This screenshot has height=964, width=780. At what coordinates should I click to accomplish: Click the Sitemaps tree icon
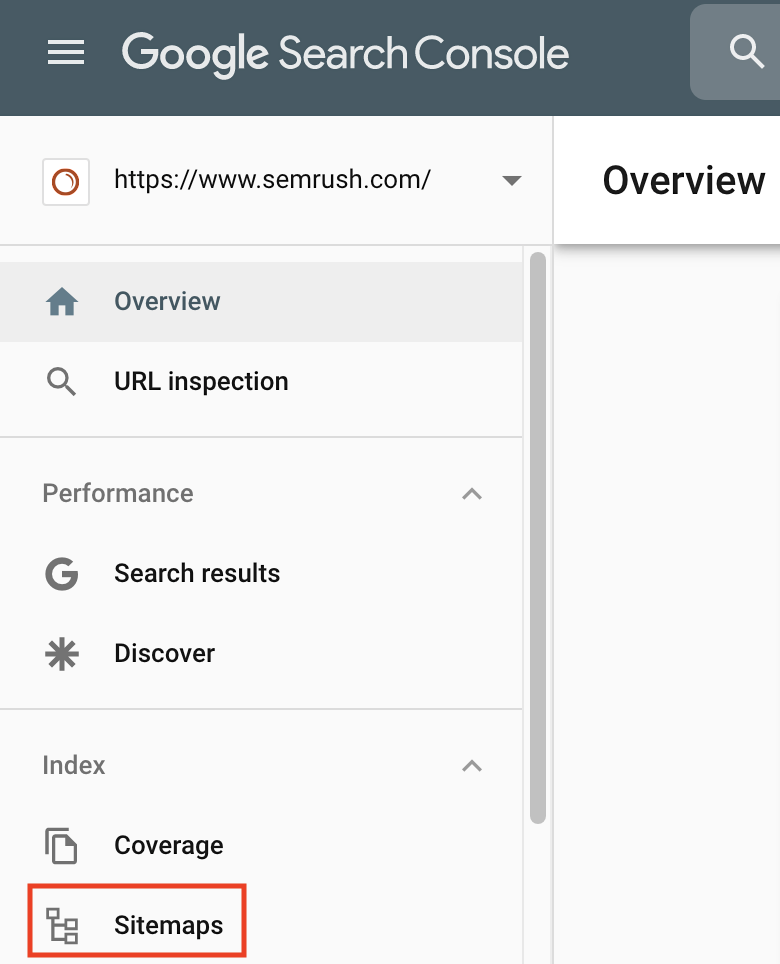tap(62, 925)
